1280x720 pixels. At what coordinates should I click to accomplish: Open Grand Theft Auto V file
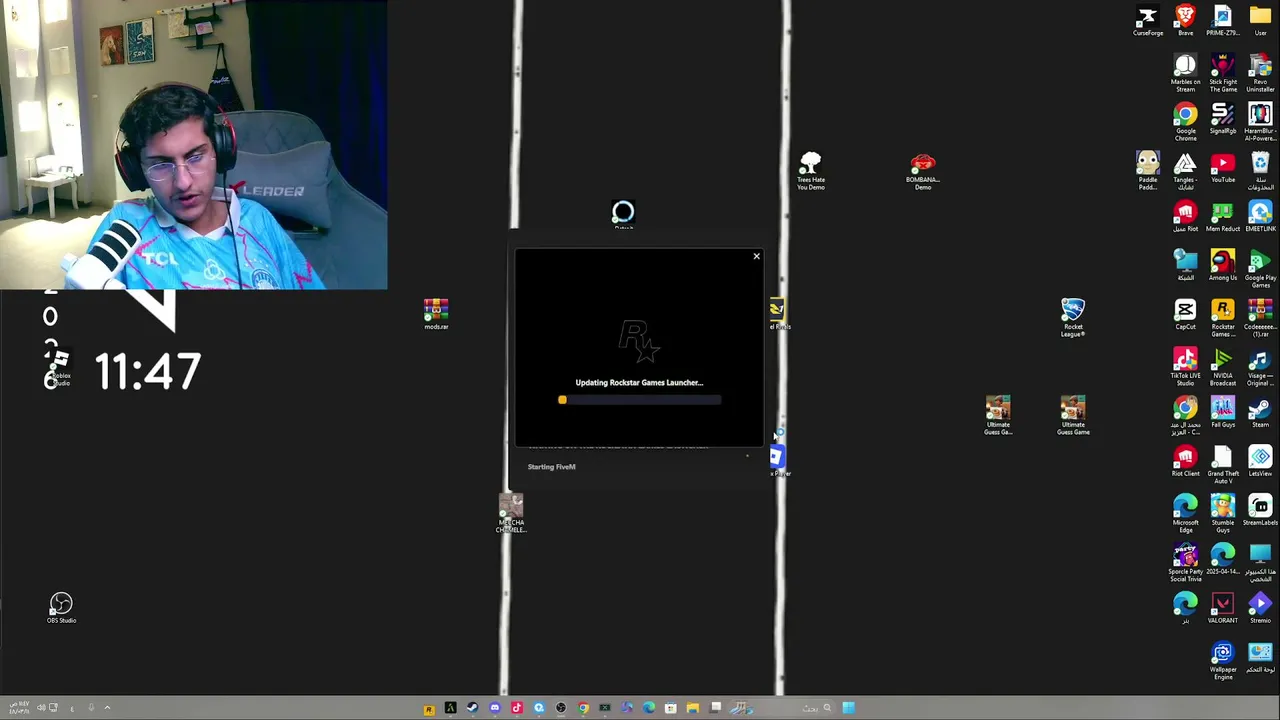1223,465
